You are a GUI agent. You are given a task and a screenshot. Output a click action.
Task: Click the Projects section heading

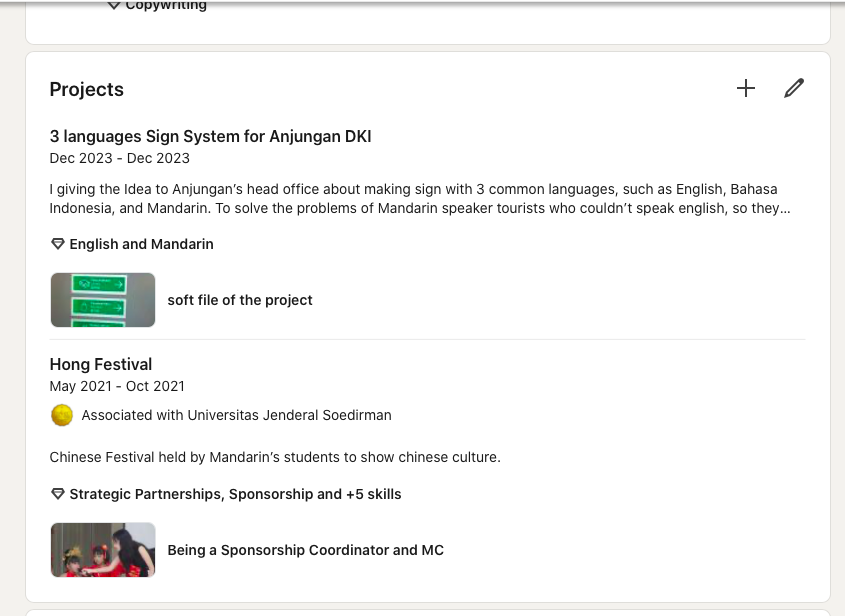pyautogui.click(x=87, y=89)
